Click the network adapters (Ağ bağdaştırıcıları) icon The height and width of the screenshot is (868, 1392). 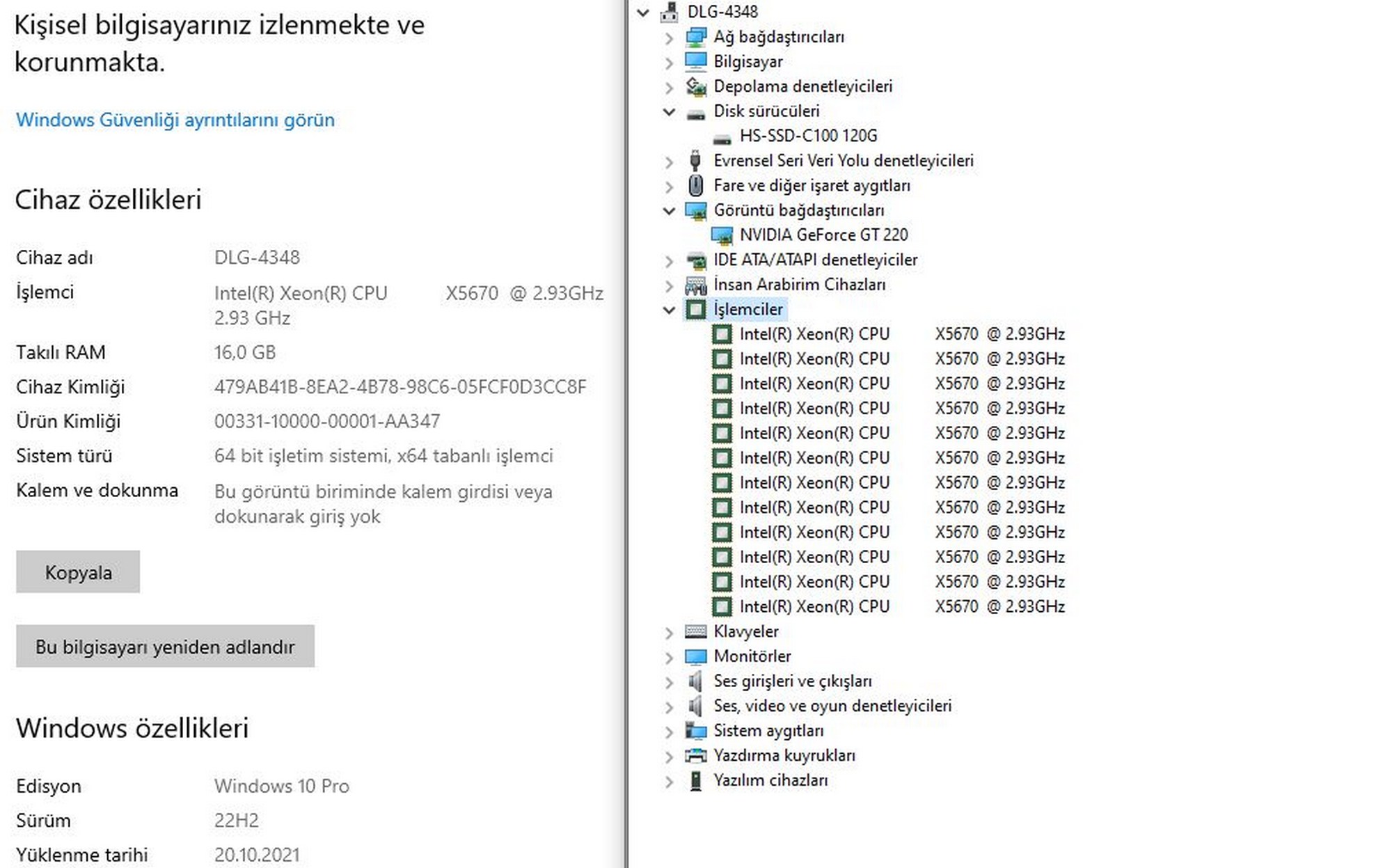pyautogui.click(x=695, y=37)
